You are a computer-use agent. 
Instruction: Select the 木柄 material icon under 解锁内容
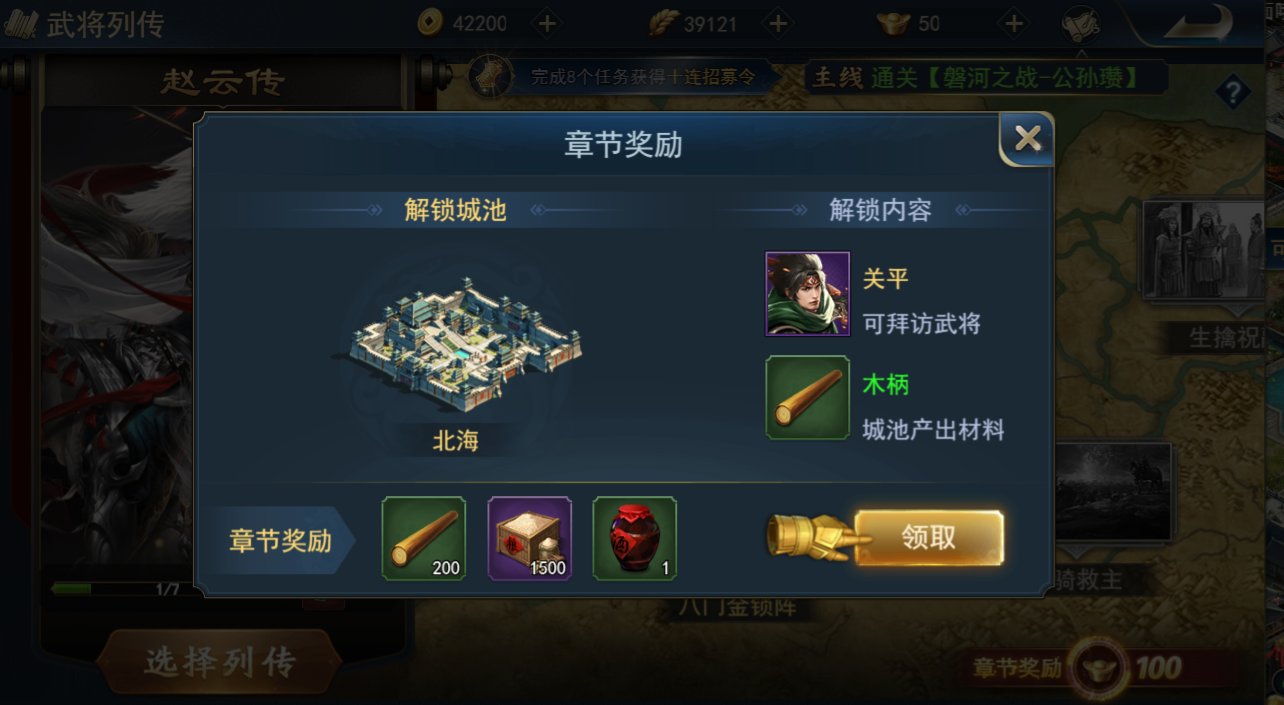click(x=807, y=398)
